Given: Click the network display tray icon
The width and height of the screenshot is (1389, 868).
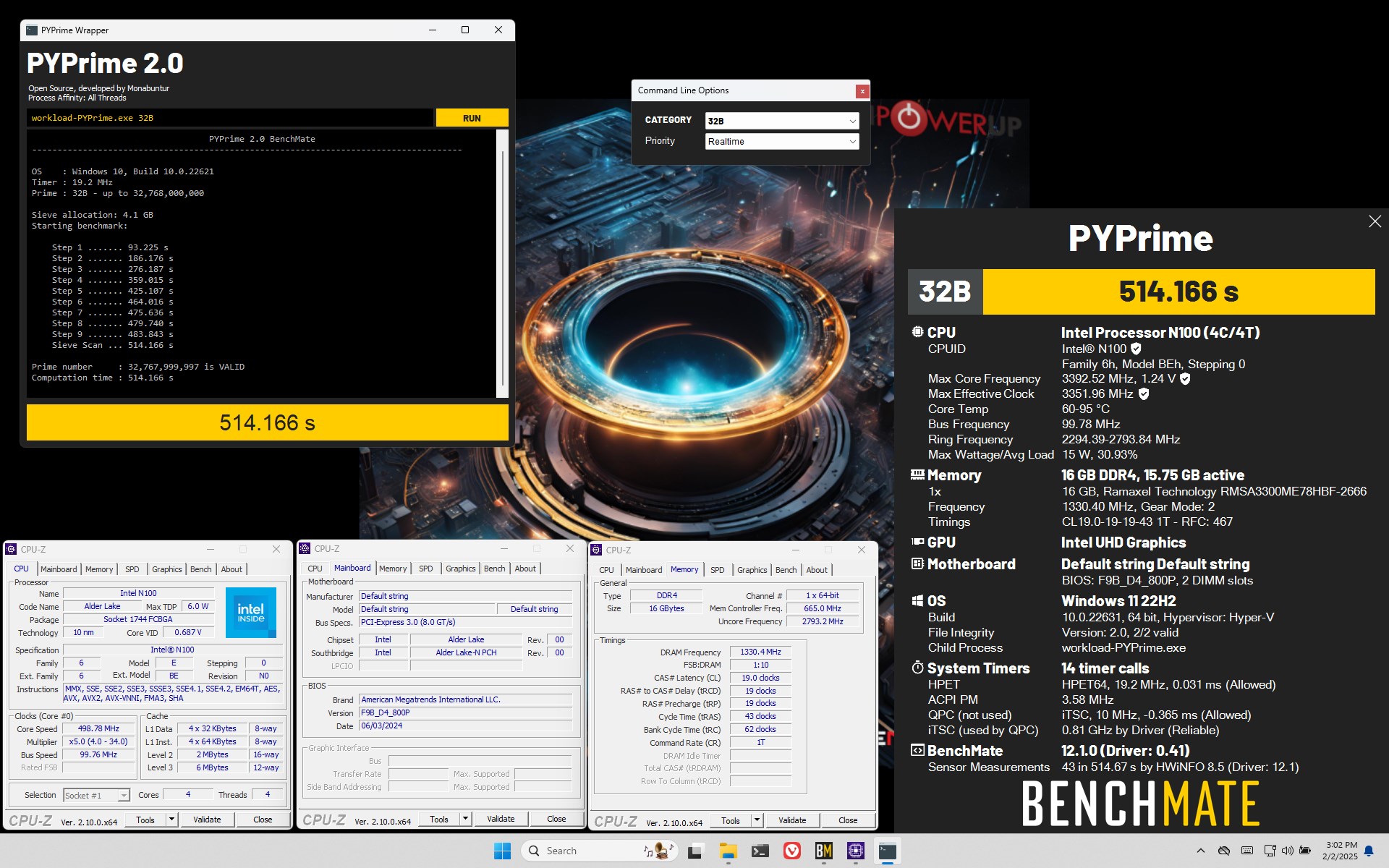Looking at the screenshot, I should (x=1270, y=851).
